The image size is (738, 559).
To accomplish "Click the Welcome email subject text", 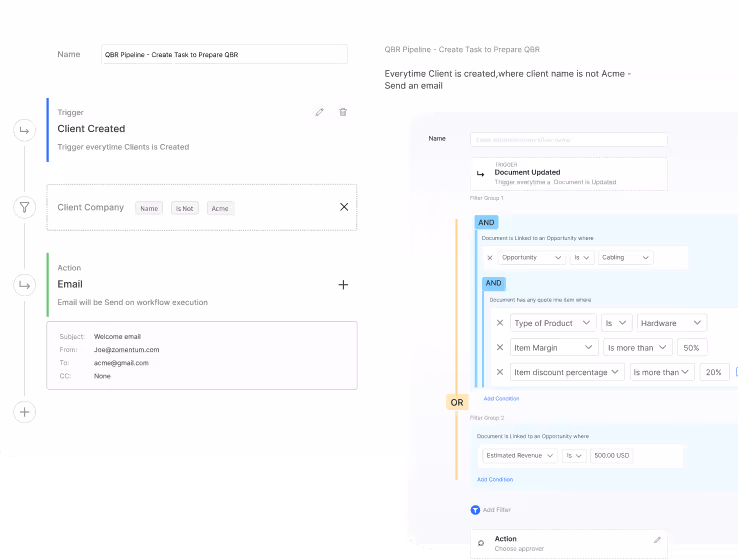I will (x=117, y=336).
